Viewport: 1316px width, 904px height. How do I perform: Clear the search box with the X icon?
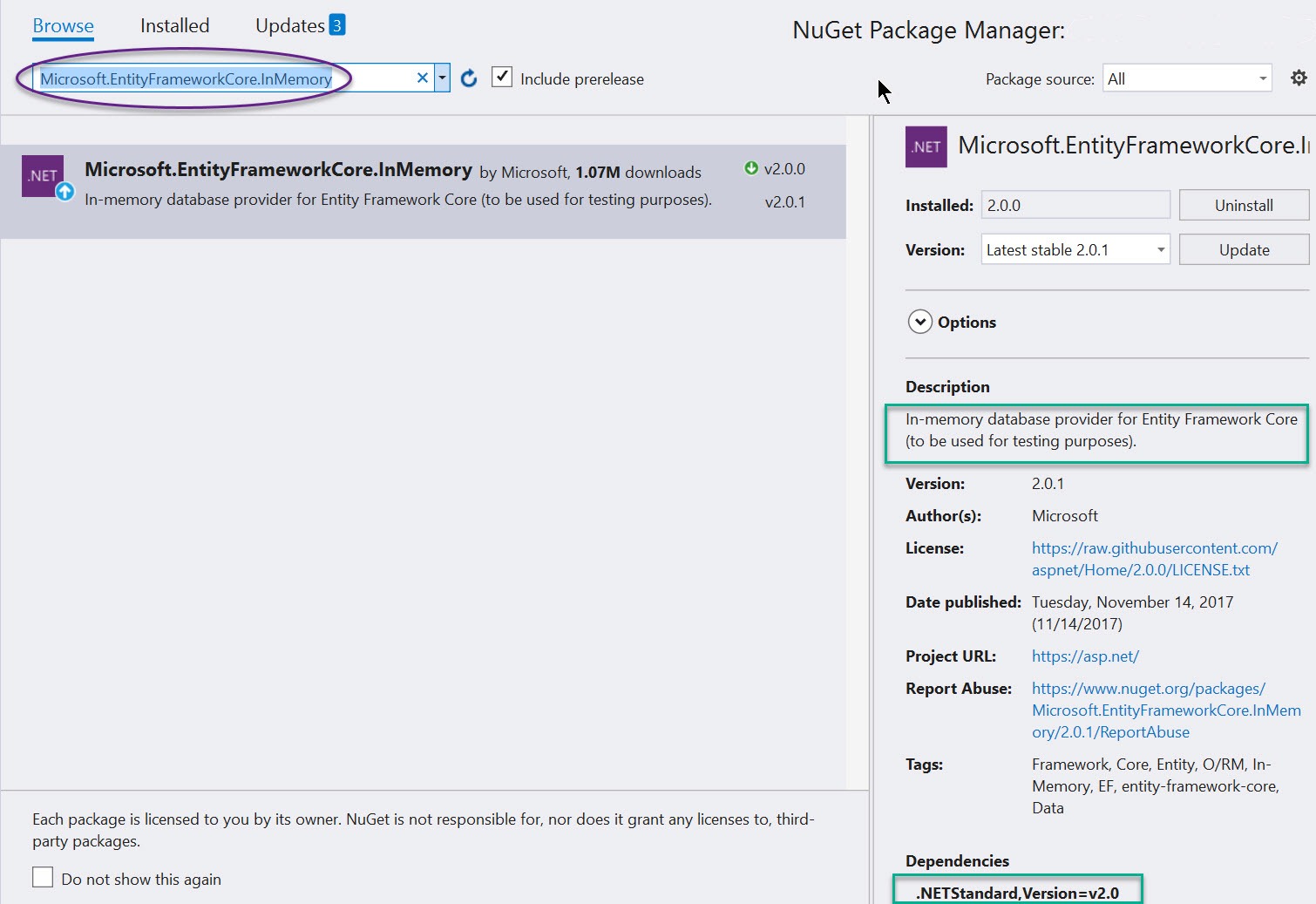(422, 78)
